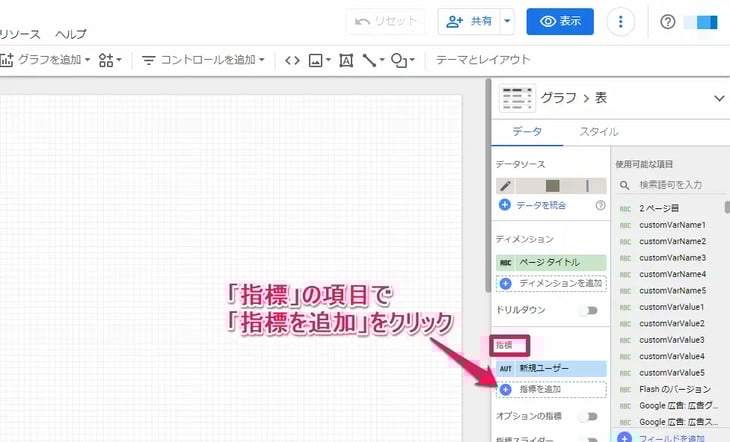Click the 検索語句を入力 search field

[x=673, y=185]
